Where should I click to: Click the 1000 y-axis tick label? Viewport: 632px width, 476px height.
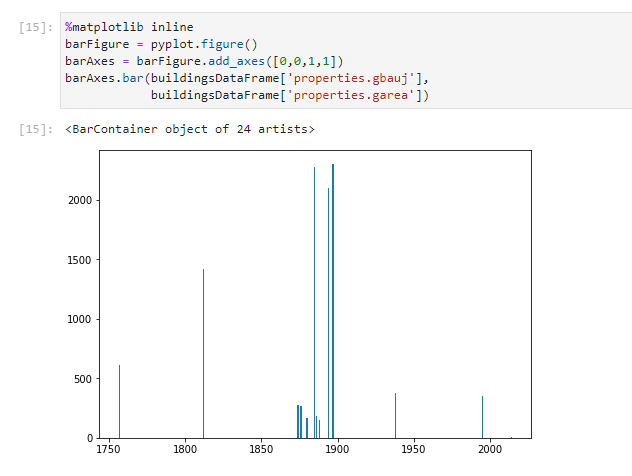coord(79,319)
